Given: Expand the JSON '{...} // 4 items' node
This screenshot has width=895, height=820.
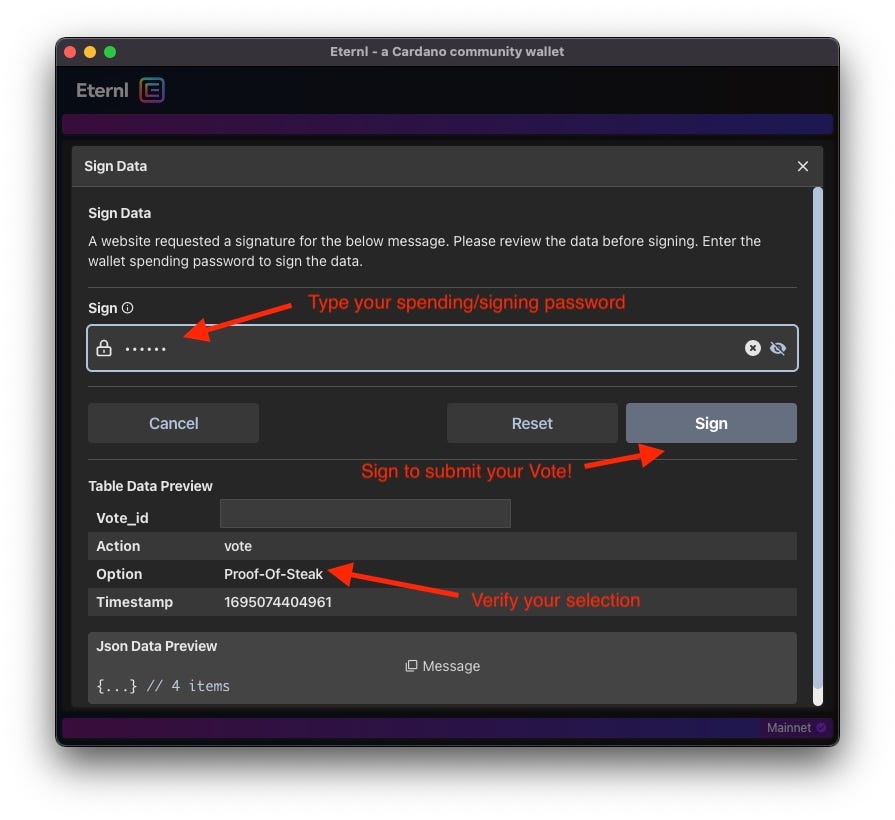Looking at the screenshot, I should [x=163, y=686].
